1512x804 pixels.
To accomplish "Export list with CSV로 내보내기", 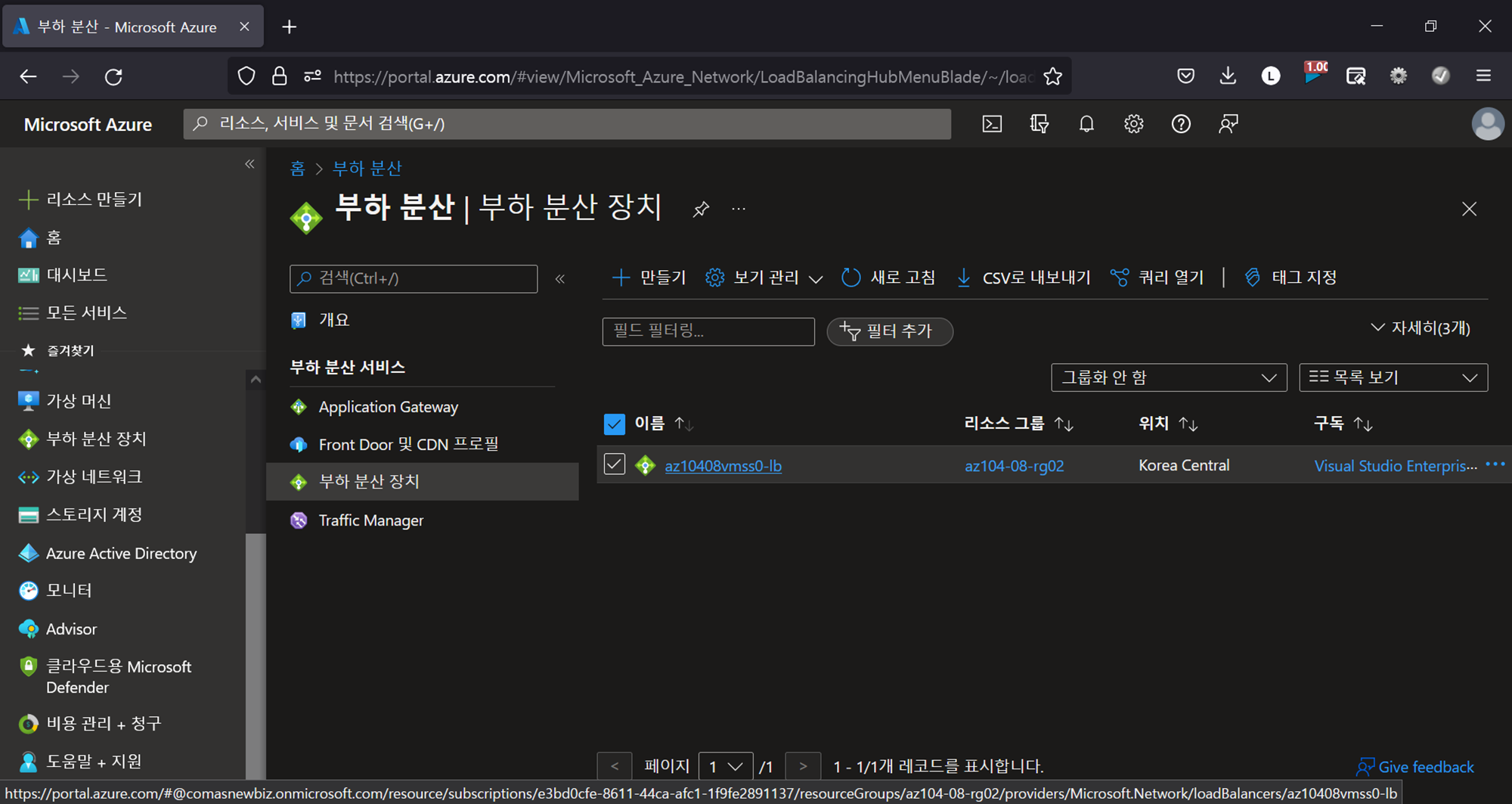I will click(1023, 278).
